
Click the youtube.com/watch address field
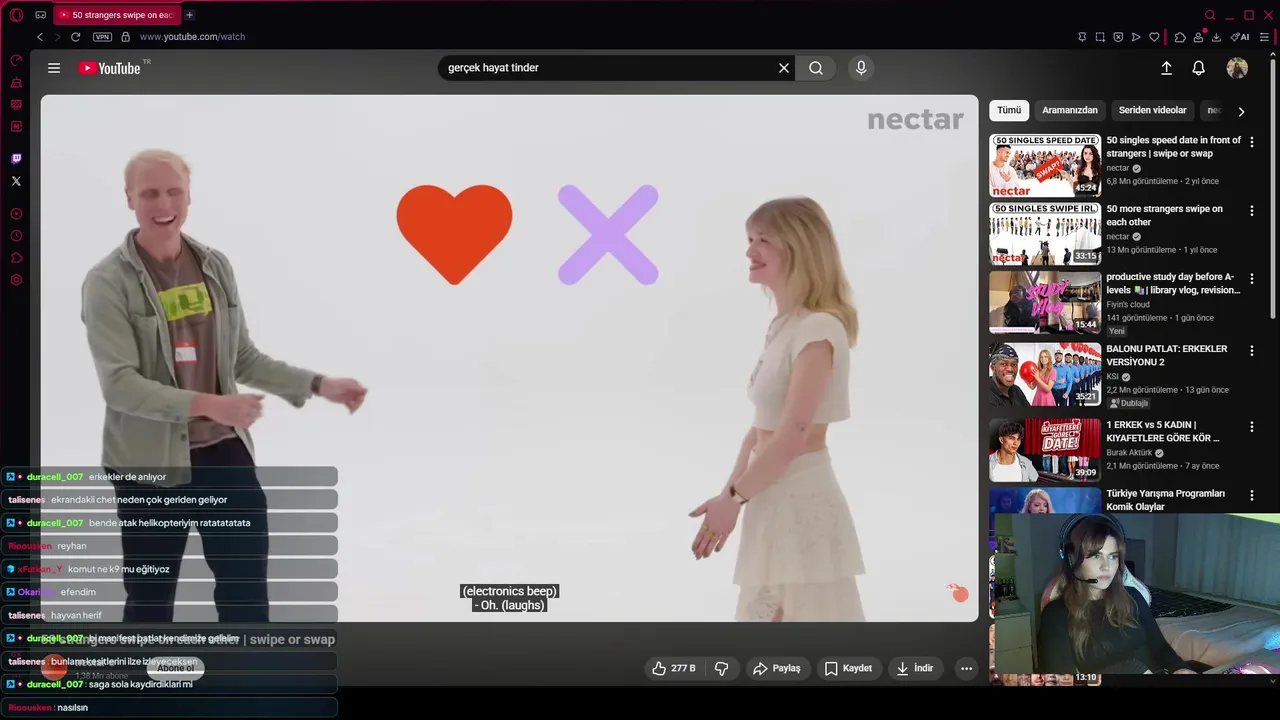tap(192, 37)
